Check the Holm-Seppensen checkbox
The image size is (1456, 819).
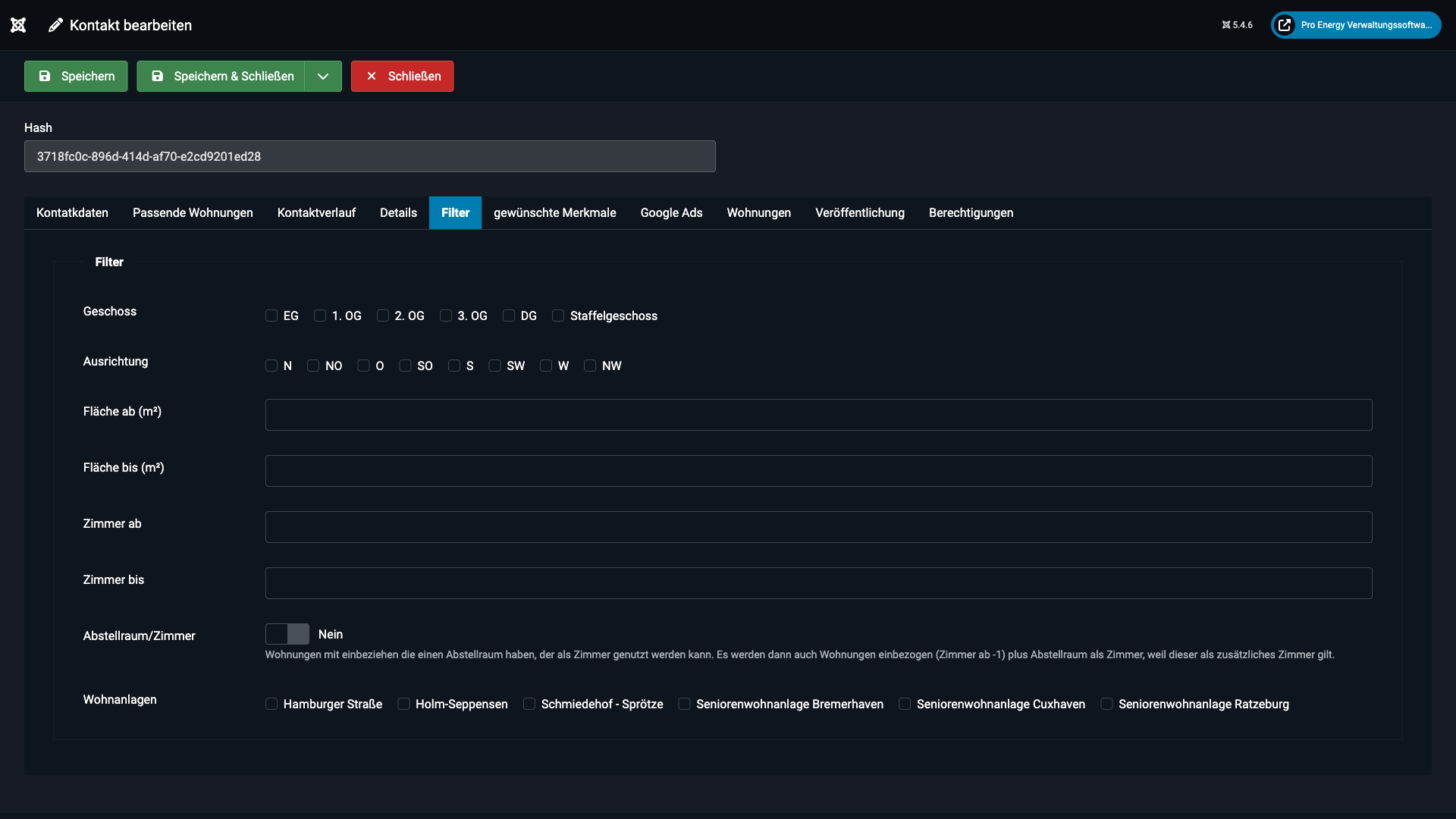[404, 704]
